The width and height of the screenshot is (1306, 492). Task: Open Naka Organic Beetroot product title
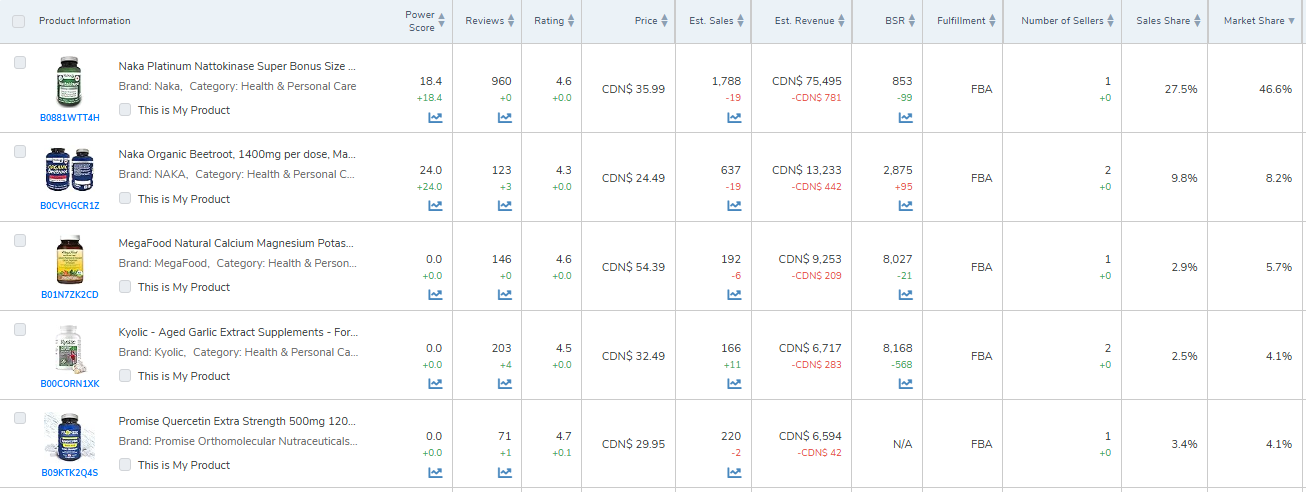click(x=237, y=155)
